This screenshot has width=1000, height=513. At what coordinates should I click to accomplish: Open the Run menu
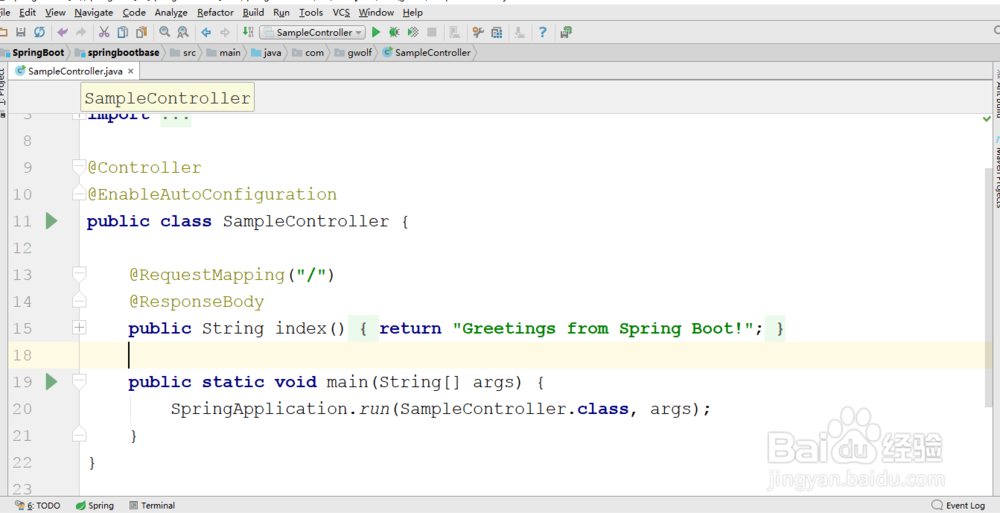pyautogui.click(x=281, y=12)
